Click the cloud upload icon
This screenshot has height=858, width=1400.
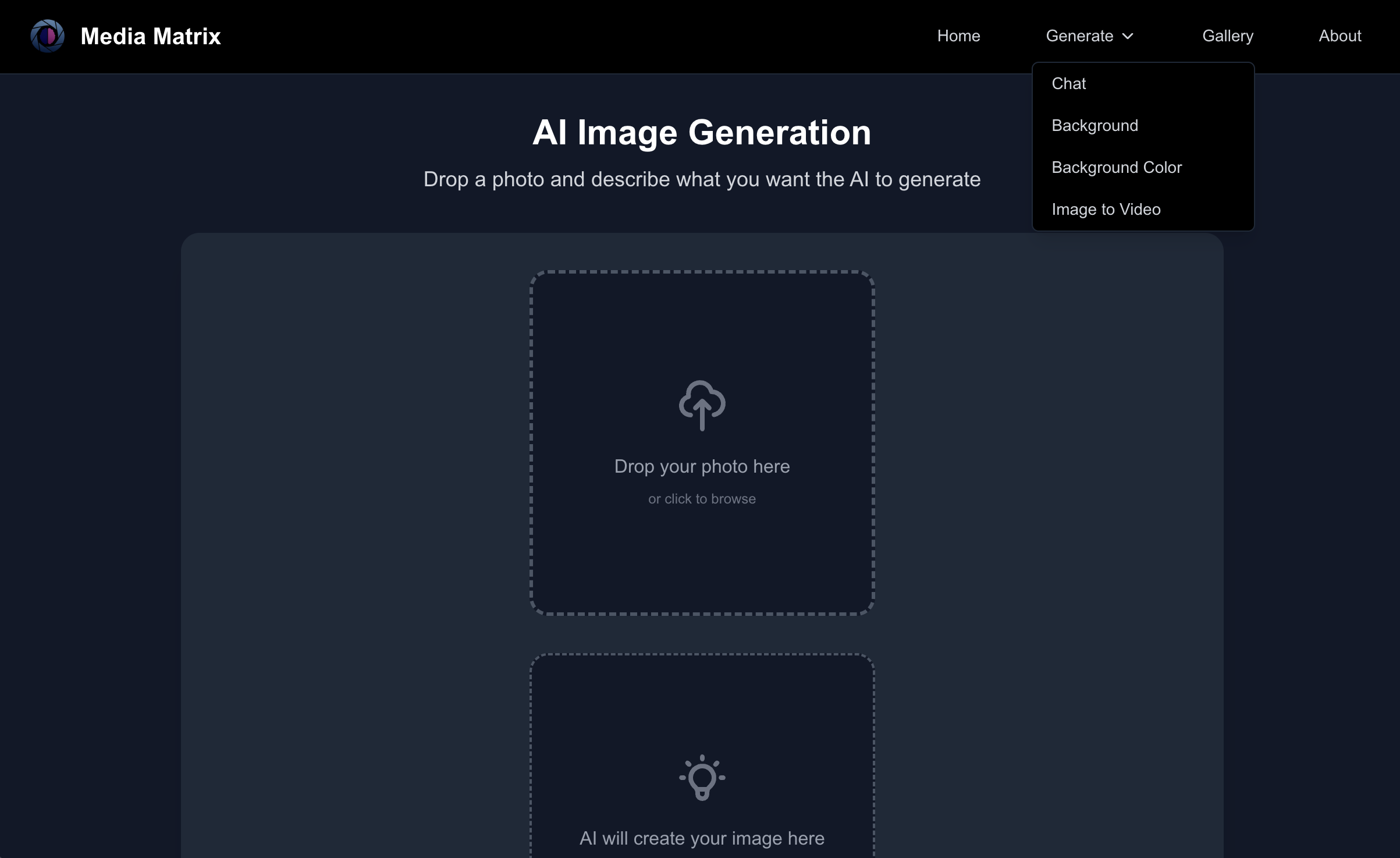[702, 406]
